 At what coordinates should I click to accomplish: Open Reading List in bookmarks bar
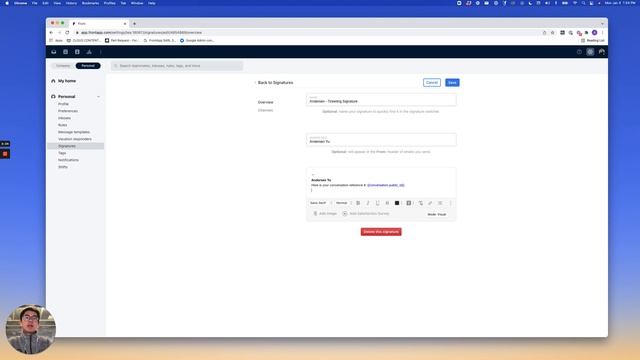[593, 40]
